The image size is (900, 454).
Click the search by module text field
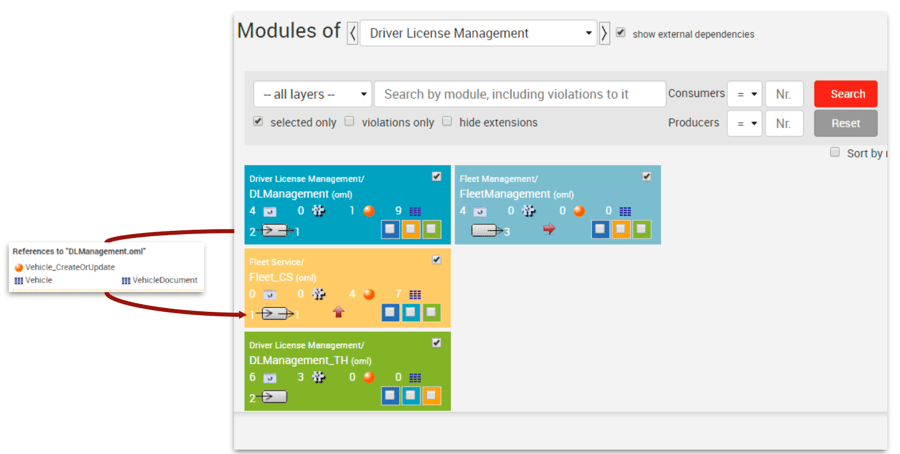click(x=520, y=94)
